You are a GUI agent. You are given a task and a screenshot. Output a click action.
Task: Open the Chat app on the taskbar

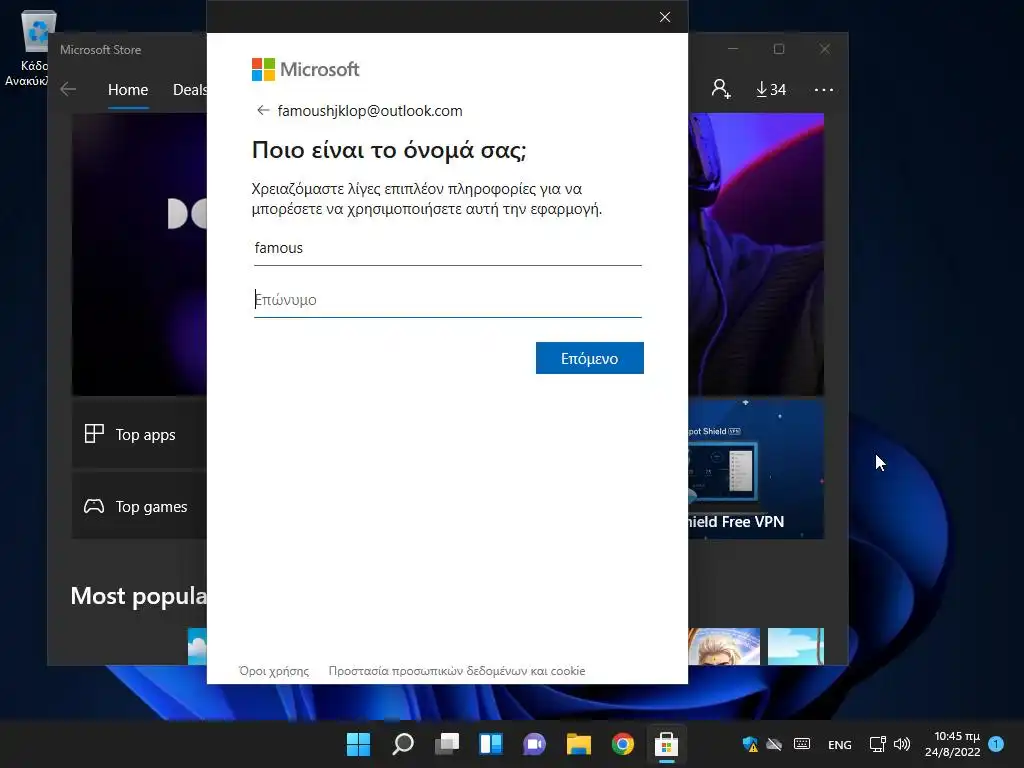[x=534, y=744]
